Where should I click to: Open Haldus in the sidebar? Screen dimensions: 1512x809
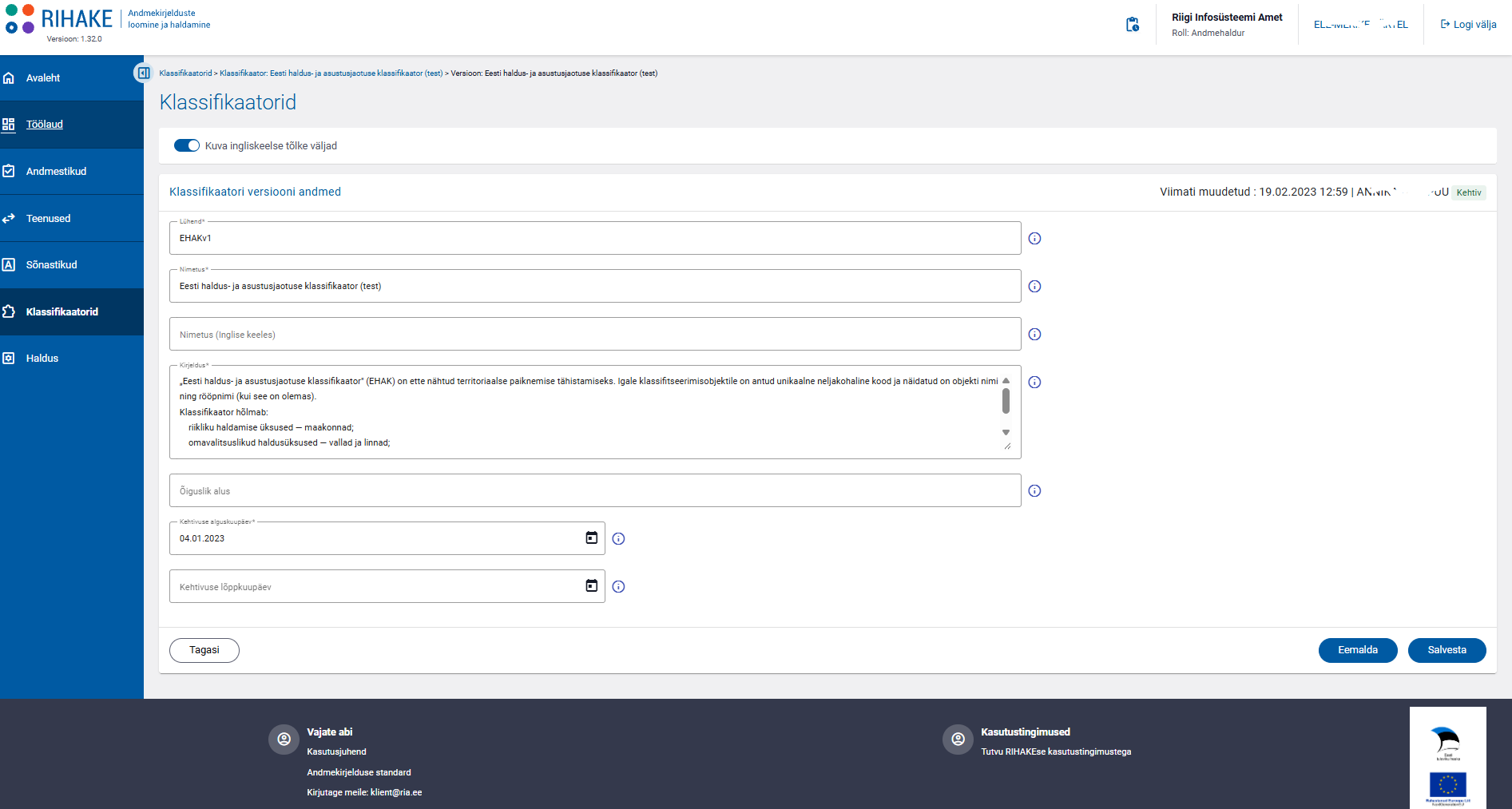(72, 359)
